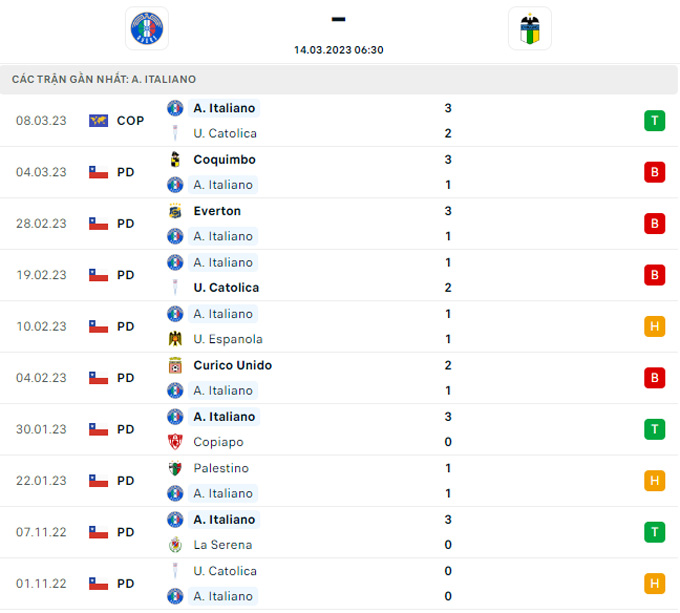The width and height of the screenshot is (680, 613).
Task: Click the A. Italiano club crest at top
Action: 147,28
